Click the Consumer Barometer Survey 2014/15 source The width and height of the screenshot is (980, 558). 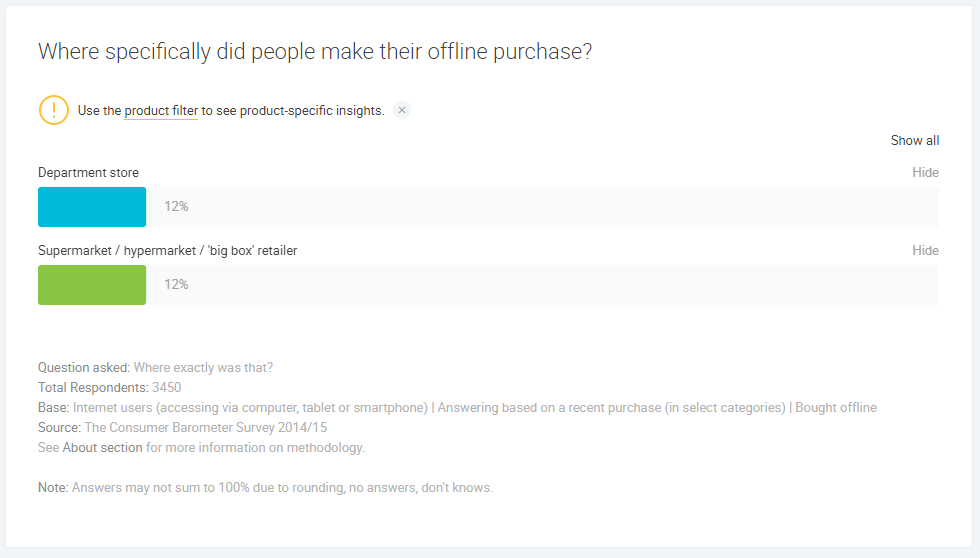pos(205,428)
